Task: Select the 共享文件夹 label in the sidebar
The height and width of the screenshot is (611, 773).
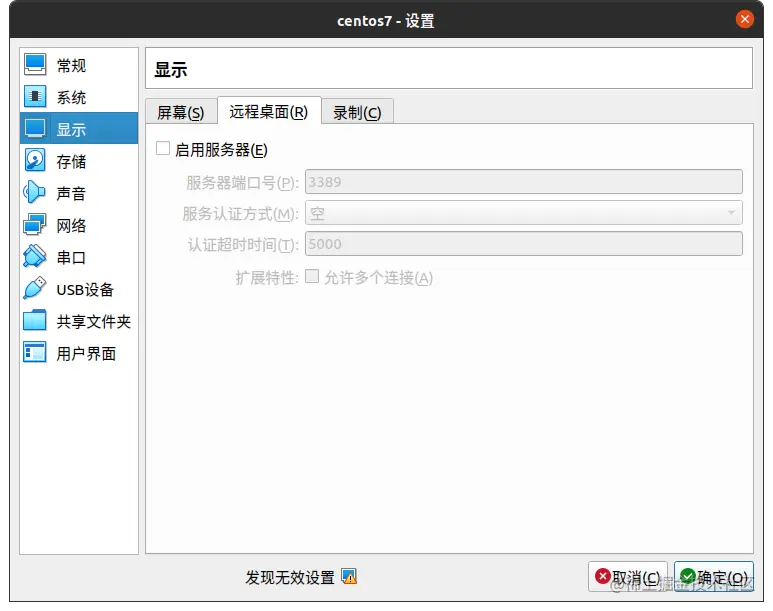Action: pyautogui.click(x=94, y=322)
